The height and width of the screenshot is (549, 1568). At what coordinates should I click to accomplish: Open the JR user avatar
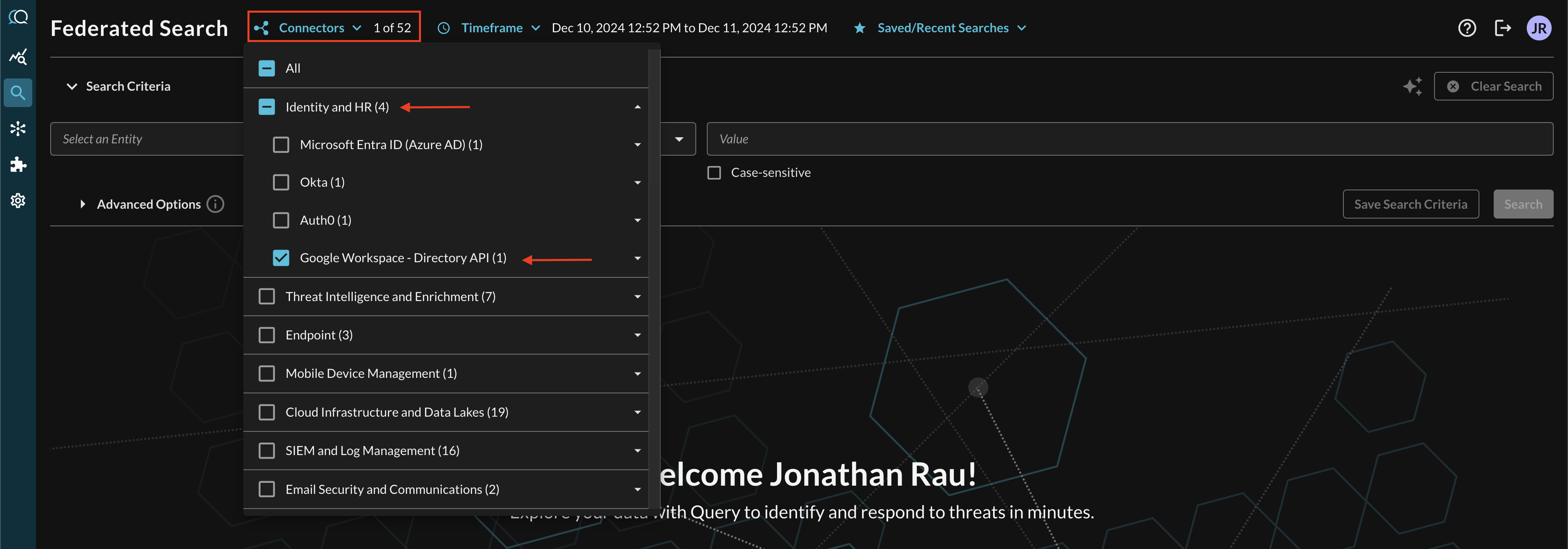(1539, 28)
